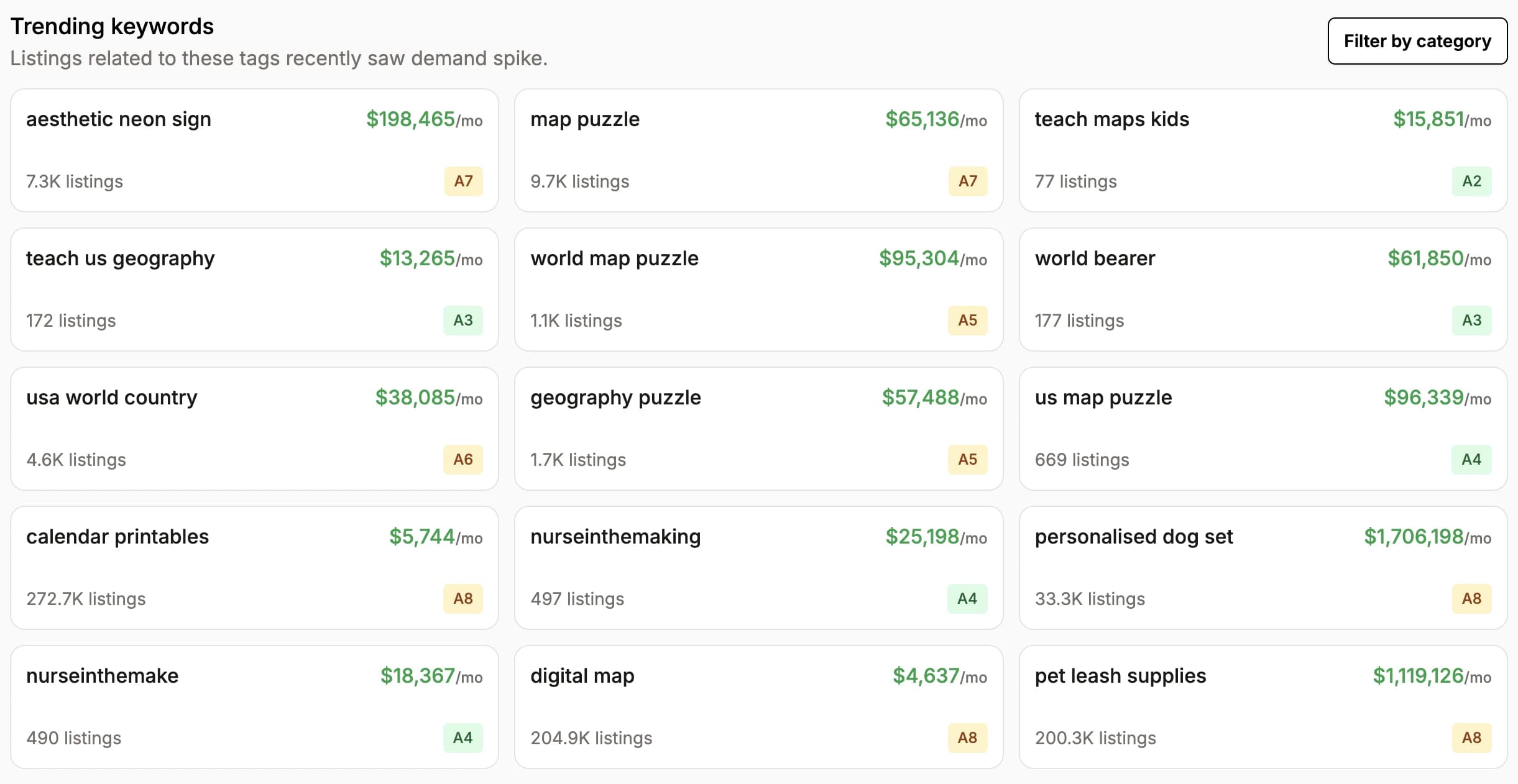Open the nurseinthemake keyword title

tap(102, 676)
